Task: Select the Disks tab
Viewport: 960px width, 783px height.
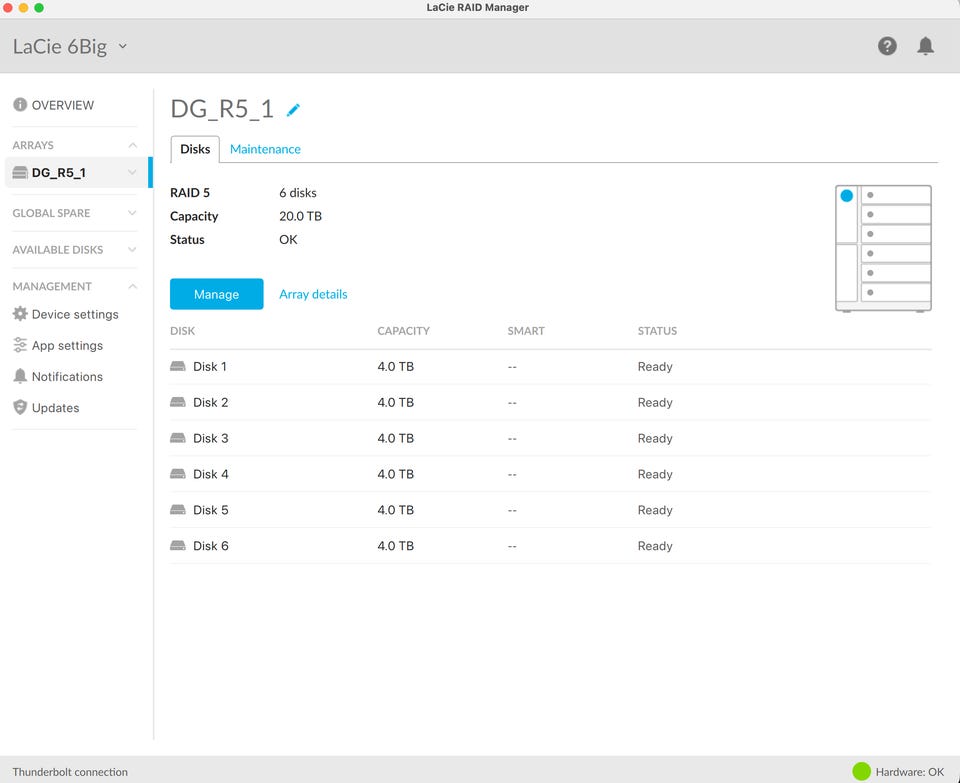Action: (x=195, y=149)
